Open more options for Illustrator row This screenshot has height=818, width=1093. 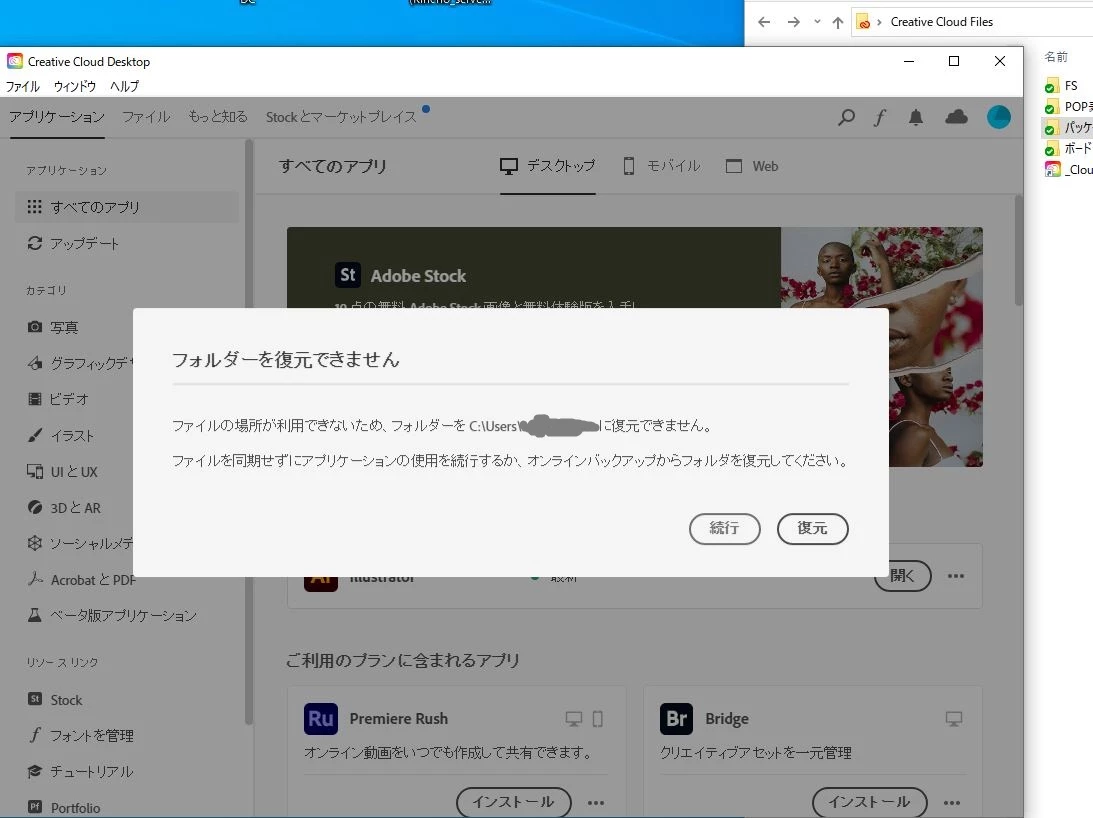point(956,576)
